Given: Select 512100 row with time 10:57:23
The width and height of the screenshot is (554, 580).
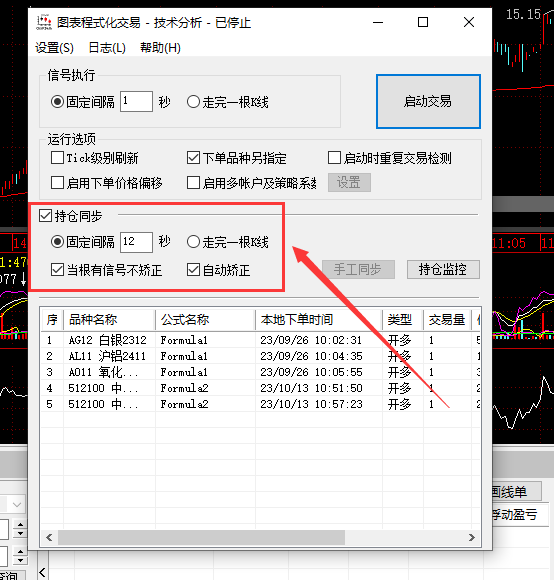Looking at the screenshot, I should coord(260,404).
